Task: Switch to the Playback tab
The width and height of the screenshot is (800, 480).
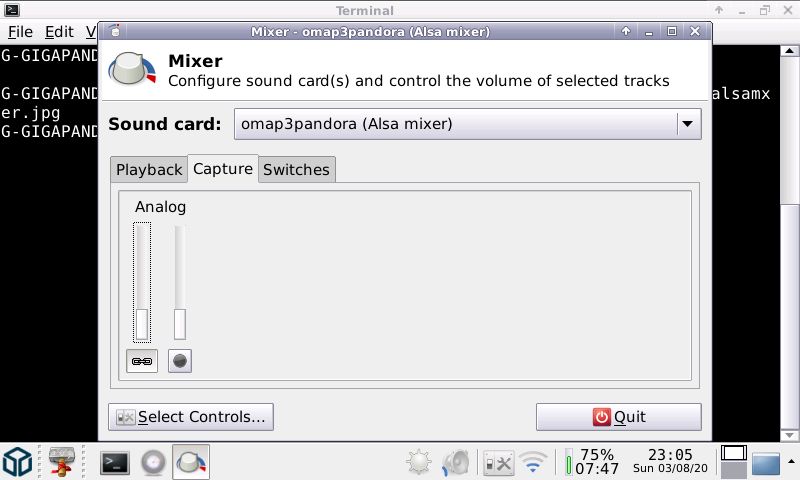Action: tap(149, 170)
